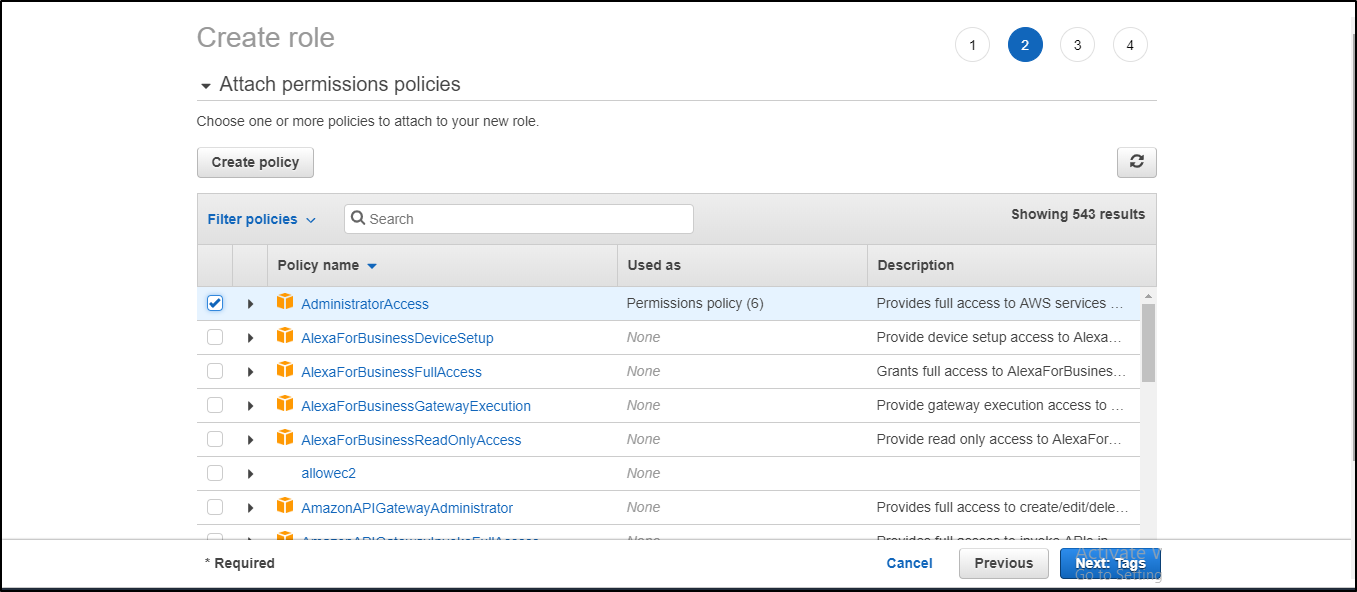Open the AlexaForBusinessGatewayExecution policy link
The image size is (1357, 592).
pyautogui.click(x=416, y=406)
